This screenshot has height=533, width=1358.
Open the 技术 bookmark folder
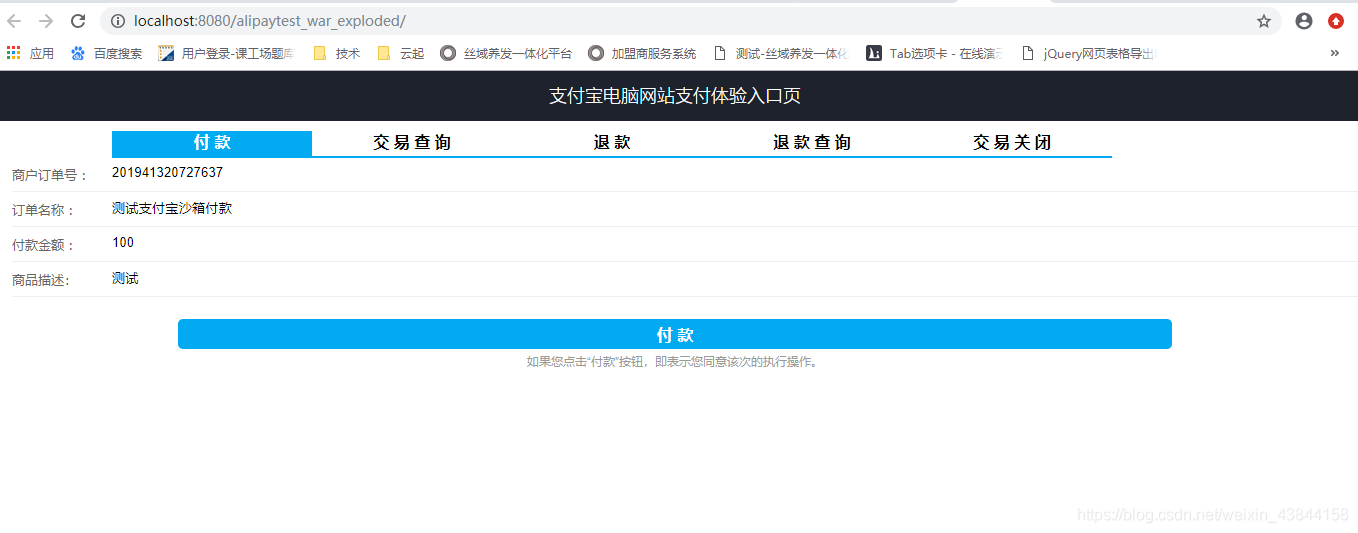pyautogui.click(x=337, y=53)
